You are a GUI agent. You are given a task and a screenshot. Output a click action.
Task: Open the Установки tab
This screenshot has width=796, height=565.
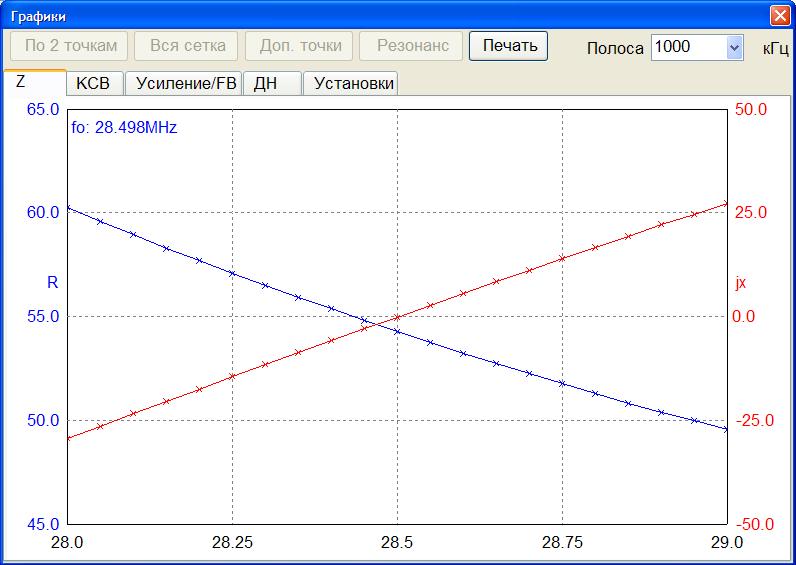[x=354, y=84]
